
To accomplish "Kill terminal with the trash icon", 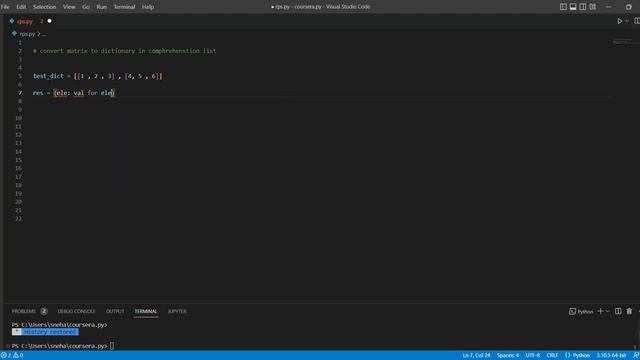I will click(x=629, y=311).
